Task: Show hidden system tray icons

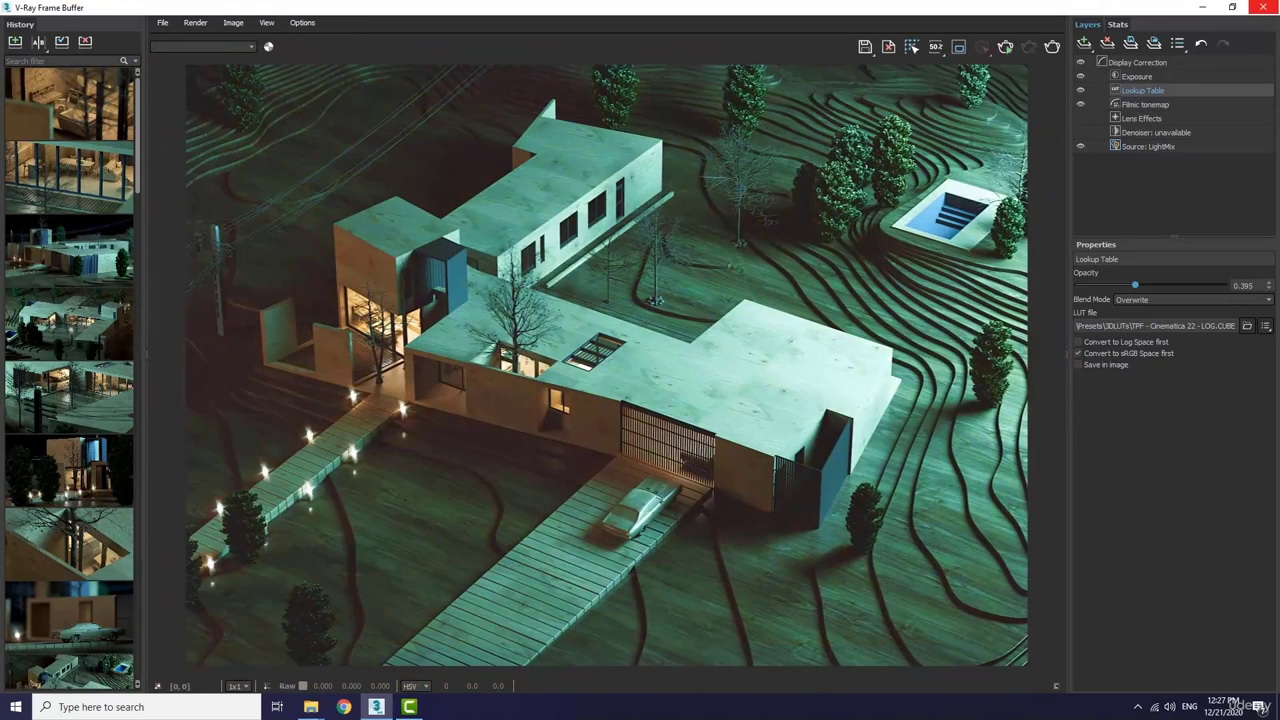Action: (1137, 707)
